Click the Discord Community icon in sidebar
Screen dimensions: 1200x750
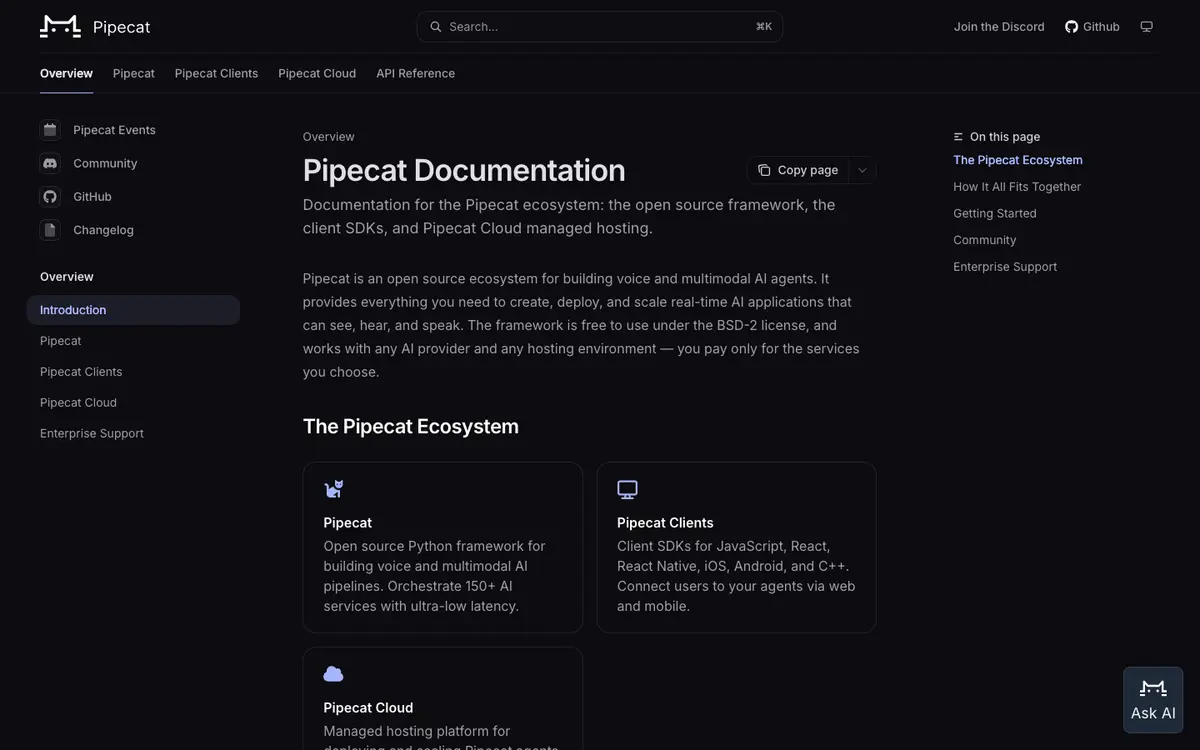(x=50, y=163)
